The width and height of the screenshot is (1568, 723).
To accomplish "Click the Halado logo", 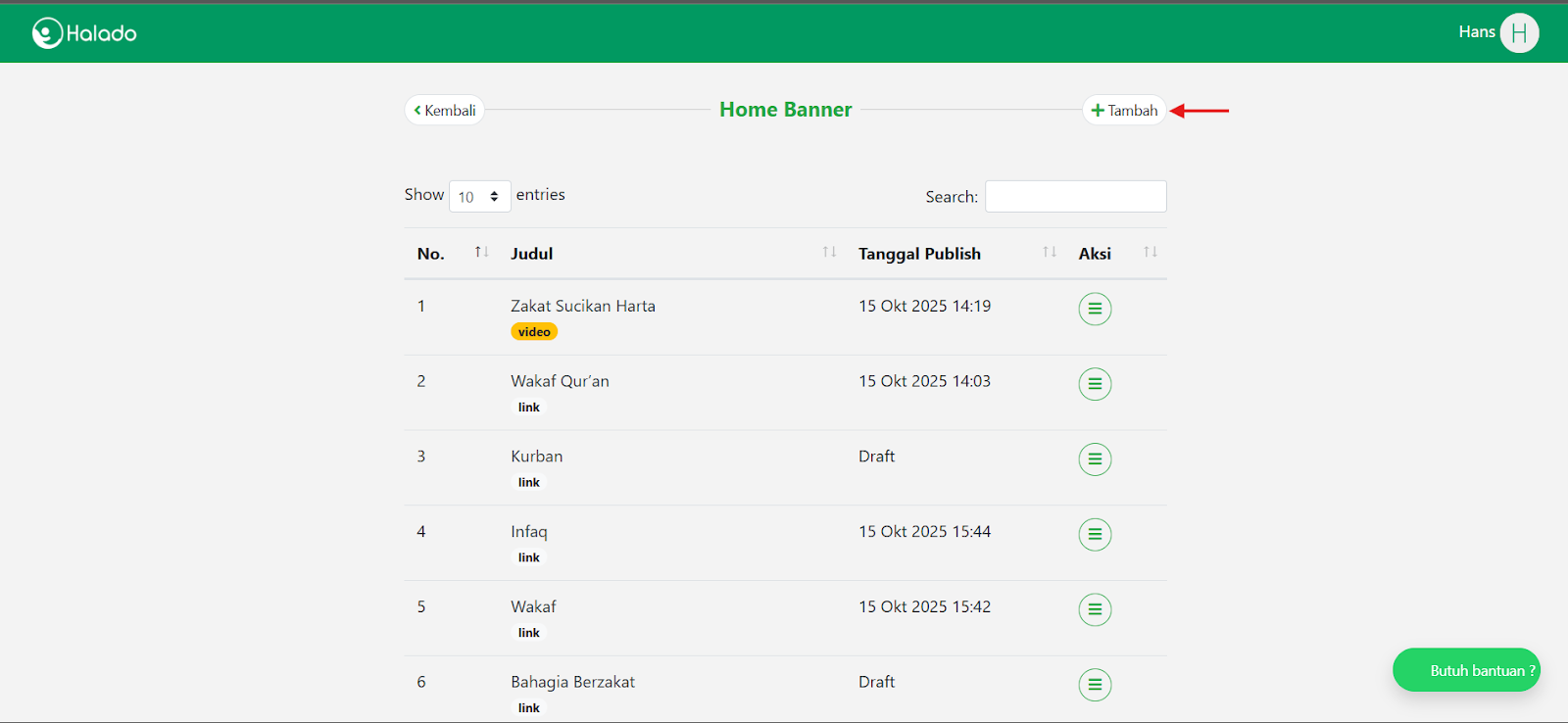I will click(x=84, y=33).
